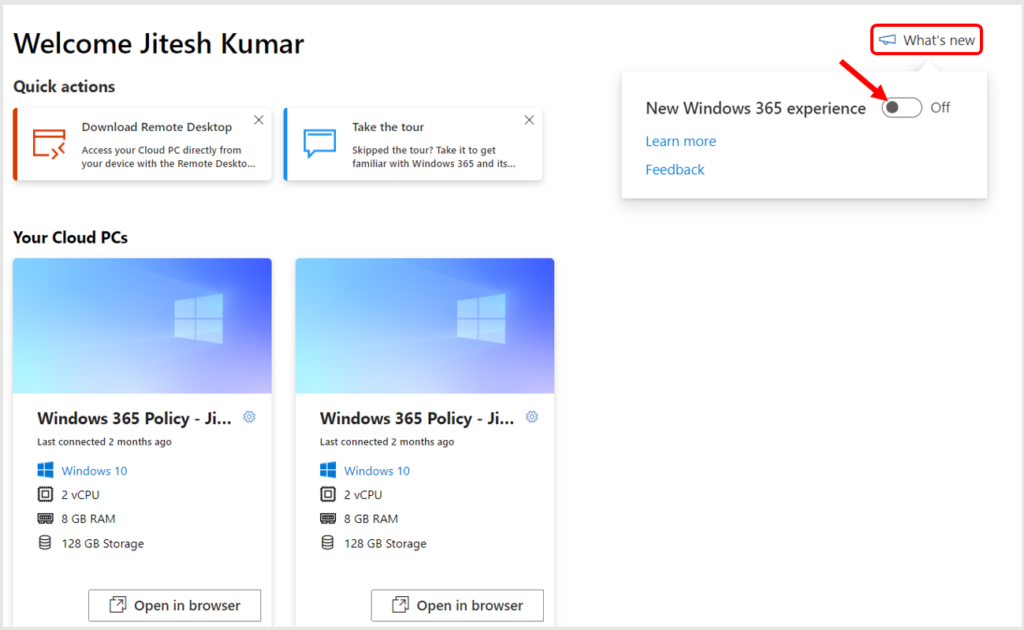Click the megaphone icon in What's new
The width and height of the screenshot is (1024, 630).
888,40
